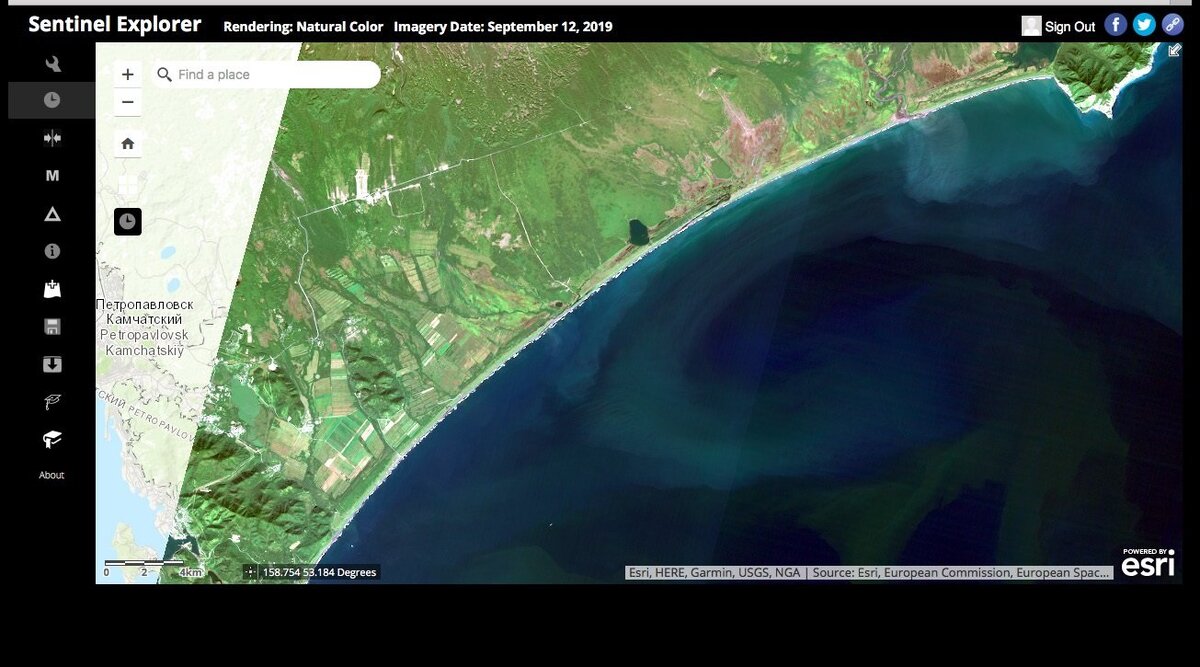Copy share link chain icon

pos(1173,25)
